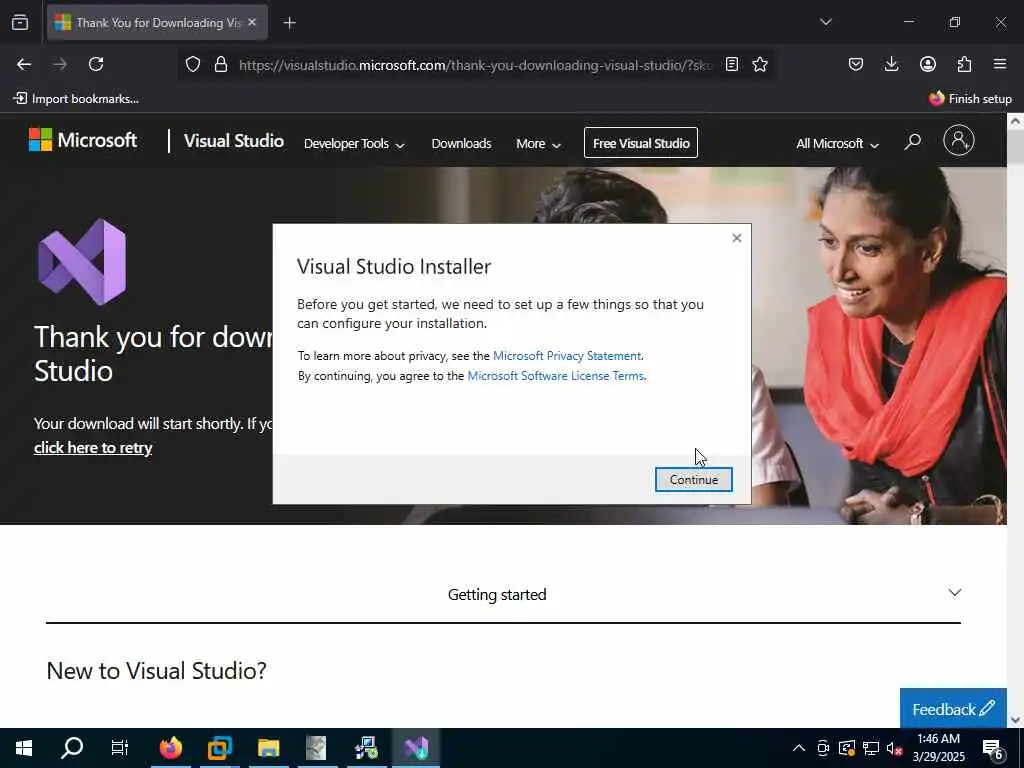The image size is (1024, 768).
Task: Click the URL address field
Action: pyautogui.click(x=475, y=65)
